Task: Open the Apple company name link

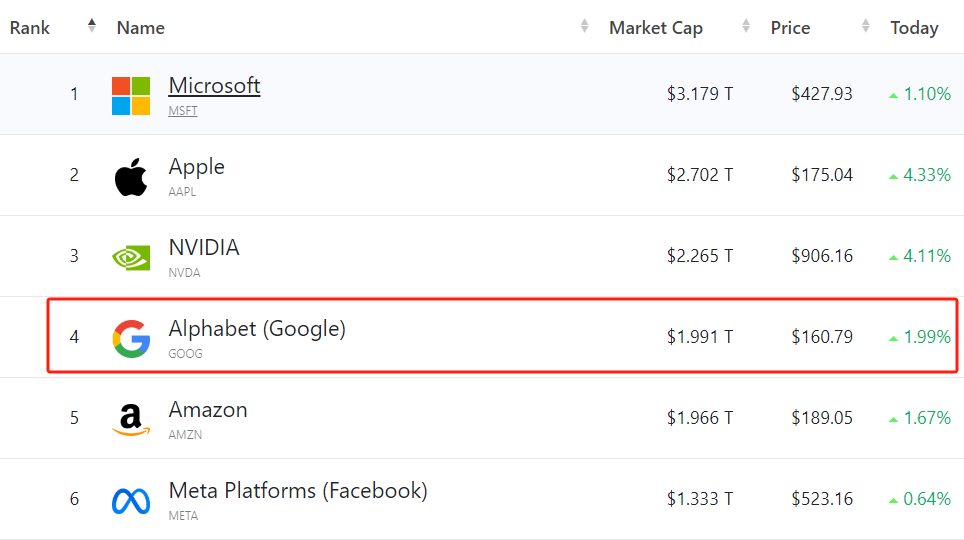Action: tap(196, 167)
